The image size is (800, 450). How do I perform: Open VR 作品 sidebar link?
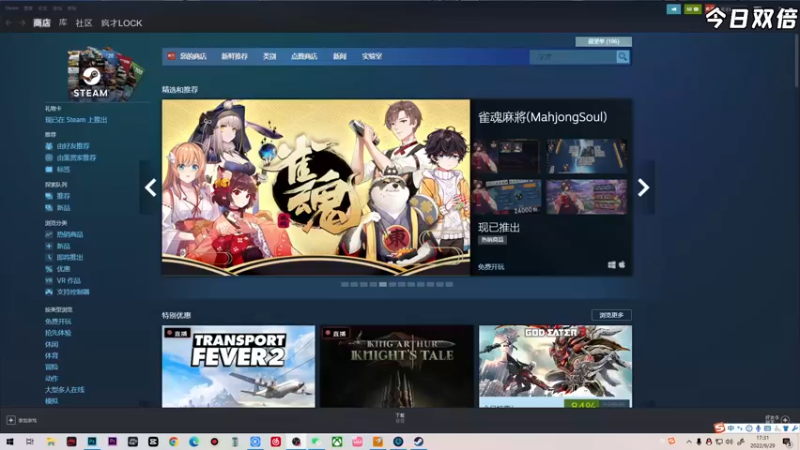68,281
